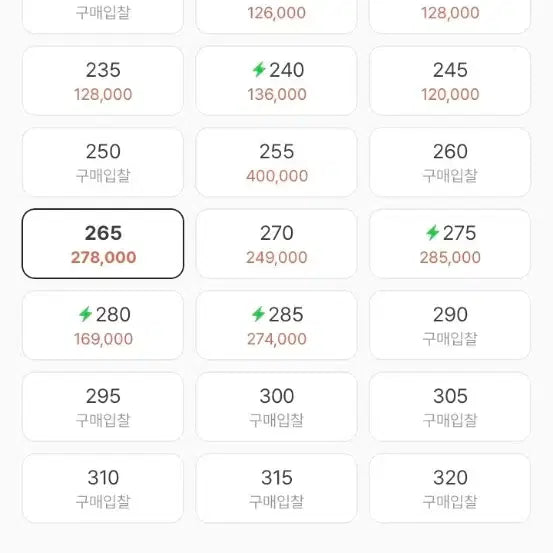553x553 pixels.
Task: Select size 320 구매입찰 tile
Action: tap(450, 488)
